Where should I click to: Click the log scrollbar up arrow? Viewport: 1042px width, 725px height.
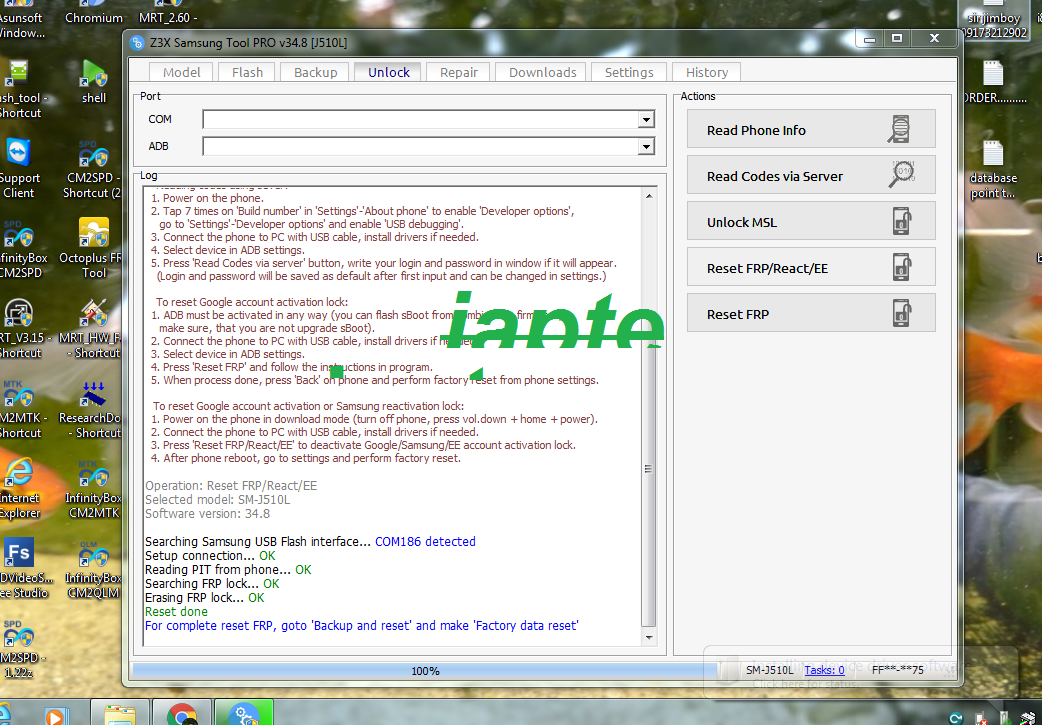(x=649, y=196)
